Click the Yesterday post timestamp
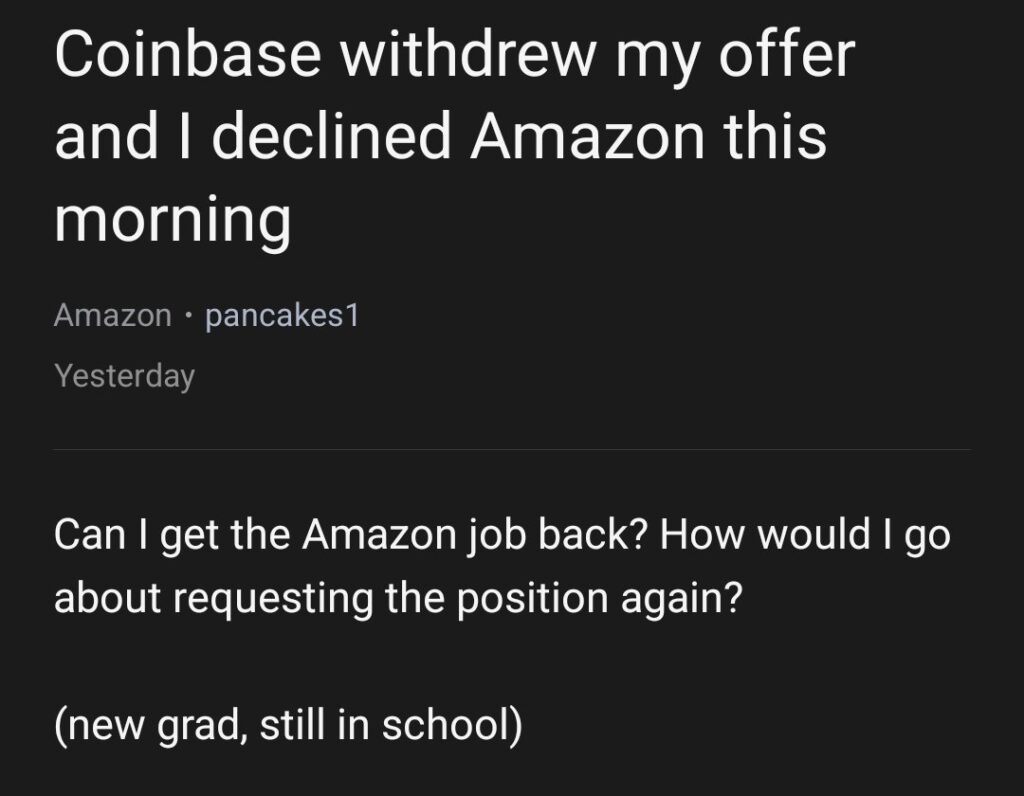Viewport: 1024px width, 796px height. (x=125, y=376)
